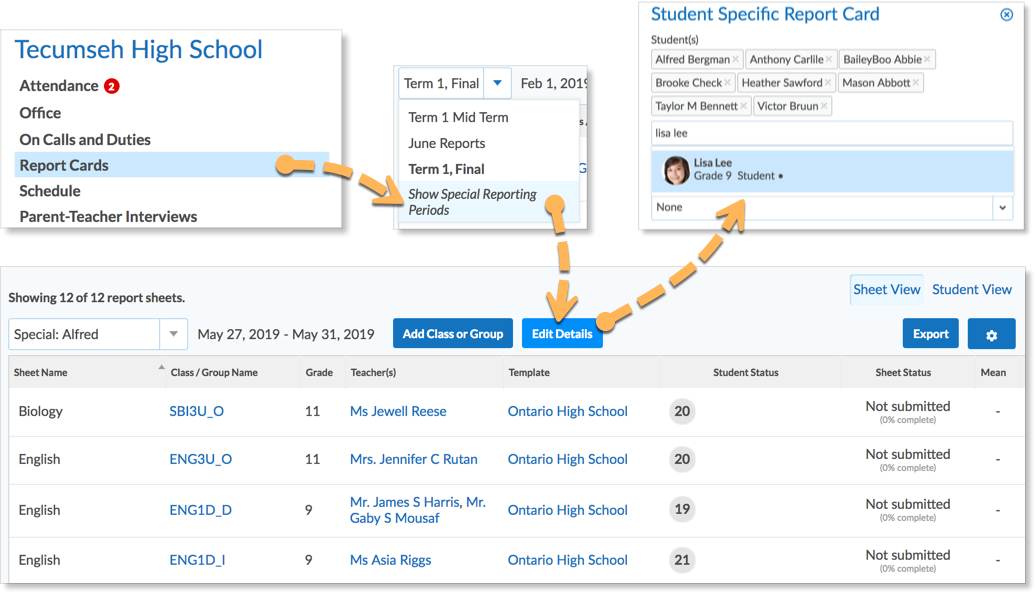Remove Mason Abbott from selected students
The image size is (1036, 594).
point(915,83)
